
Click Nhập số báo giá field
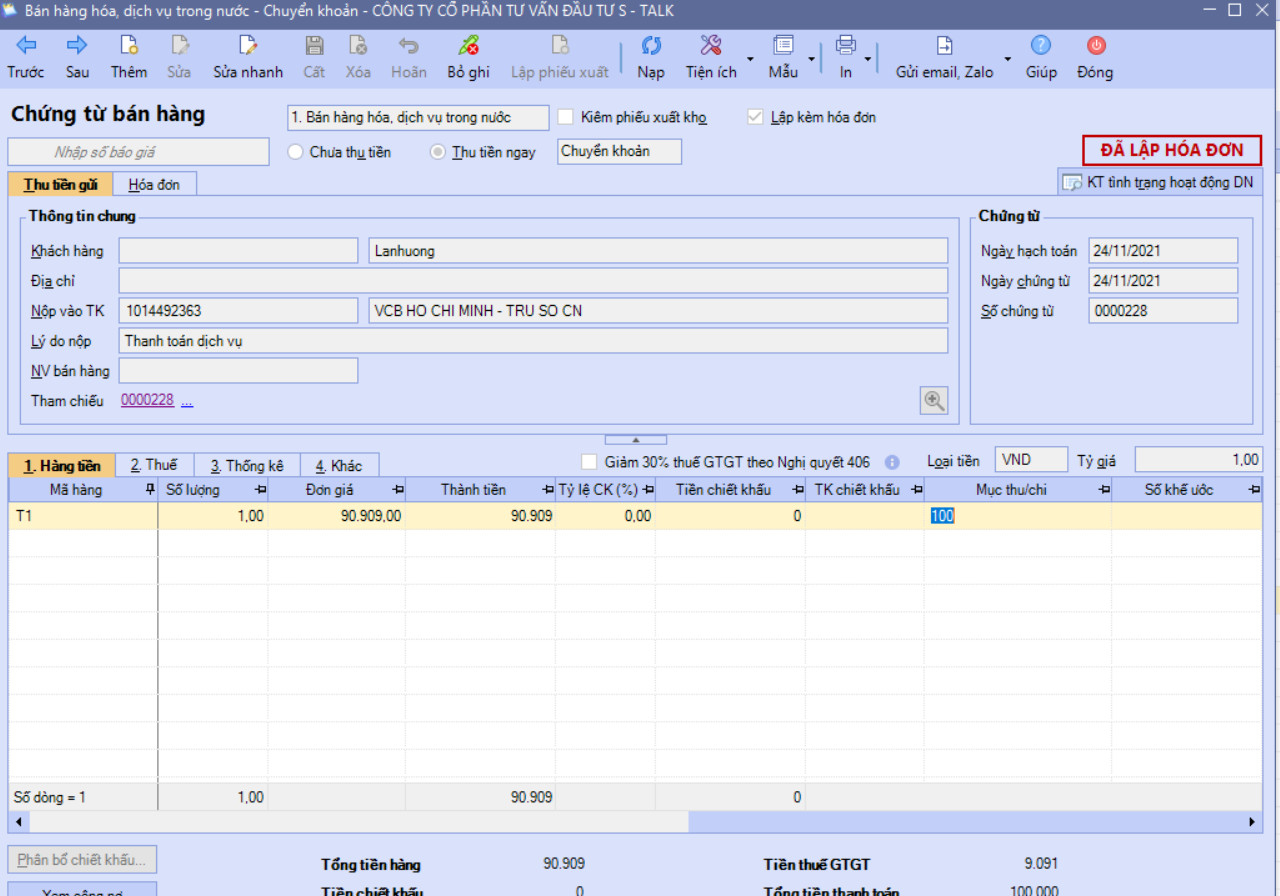click(139, 152)
